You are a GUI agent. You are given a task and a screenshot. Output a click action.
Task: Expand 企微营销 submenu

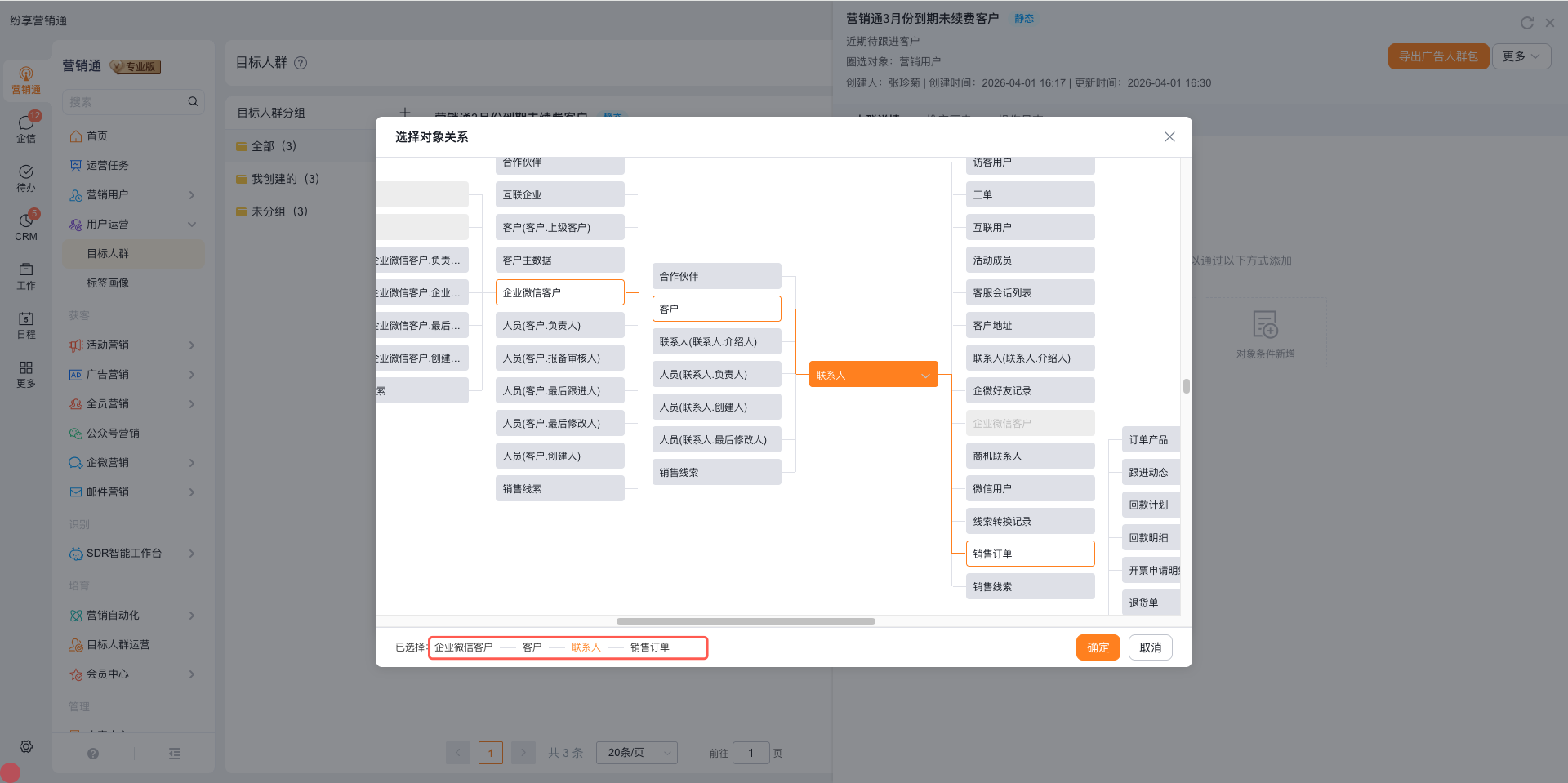pos(192,463)
